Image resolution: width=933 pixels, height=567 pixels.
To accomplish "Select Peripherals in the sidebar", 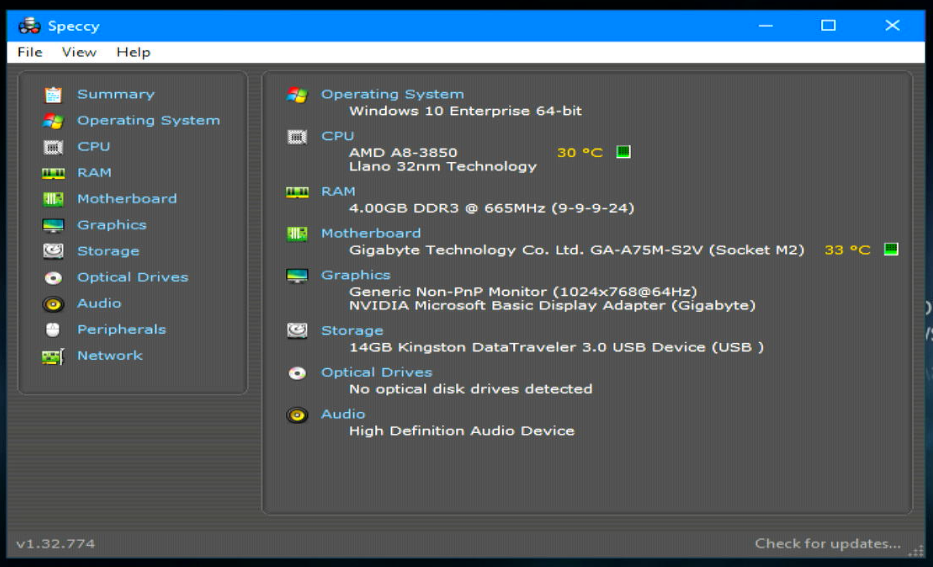I will (x=121, y=330).
